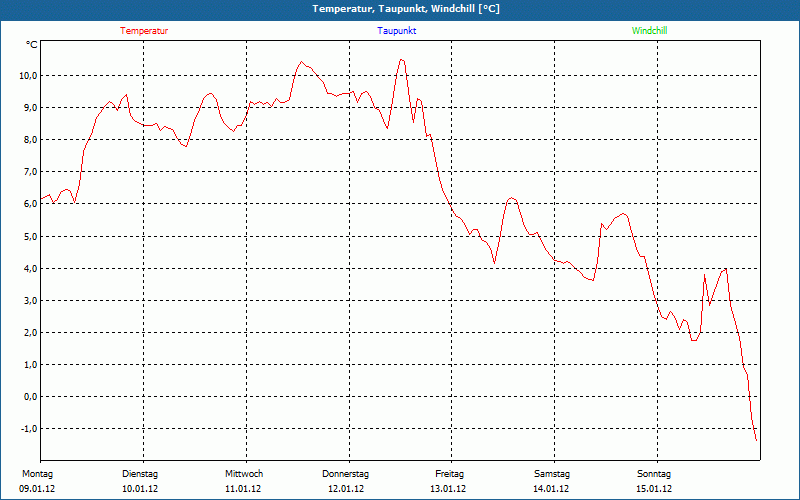
Task: Select the green Windchill legend label
Action: click(649, 31)
